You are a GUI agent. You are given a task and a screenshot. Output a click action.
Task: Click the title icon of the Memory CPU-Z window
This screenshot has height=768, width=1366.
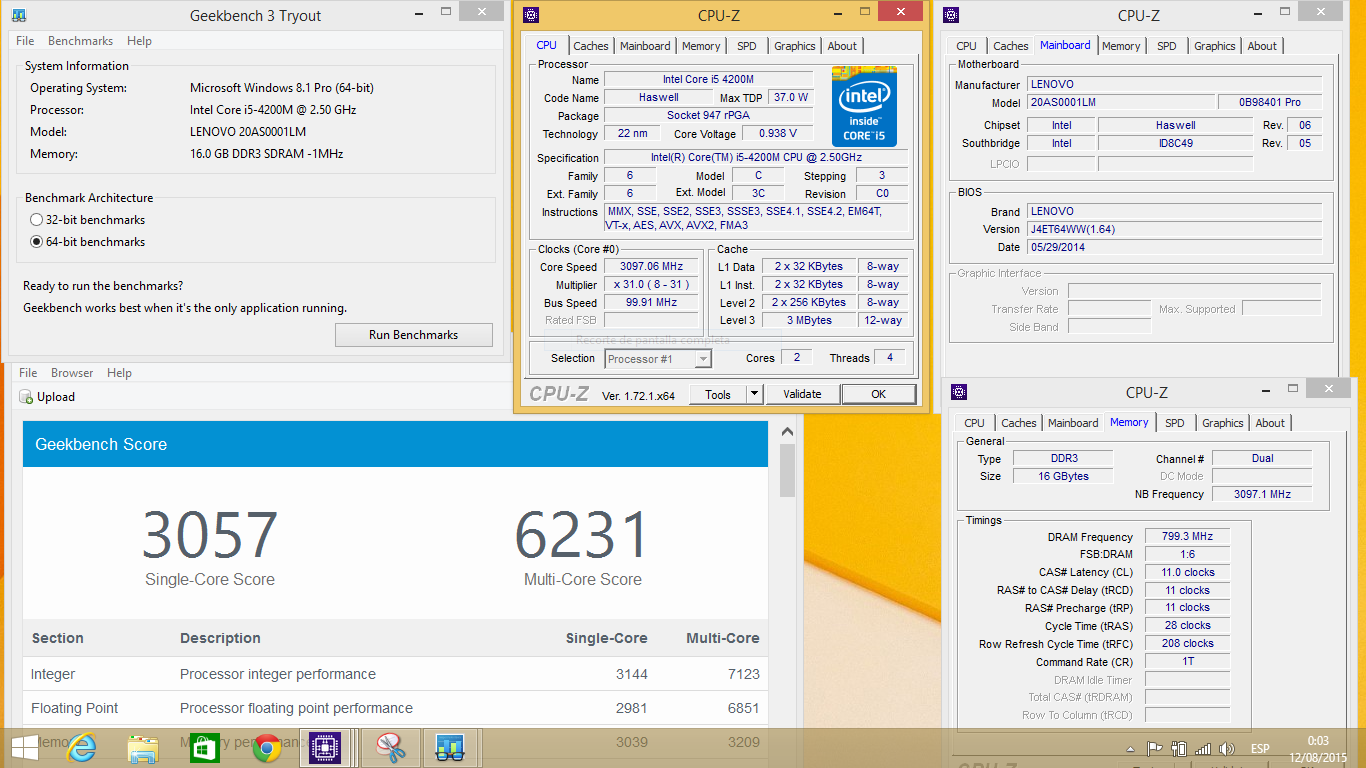(959, 392)
